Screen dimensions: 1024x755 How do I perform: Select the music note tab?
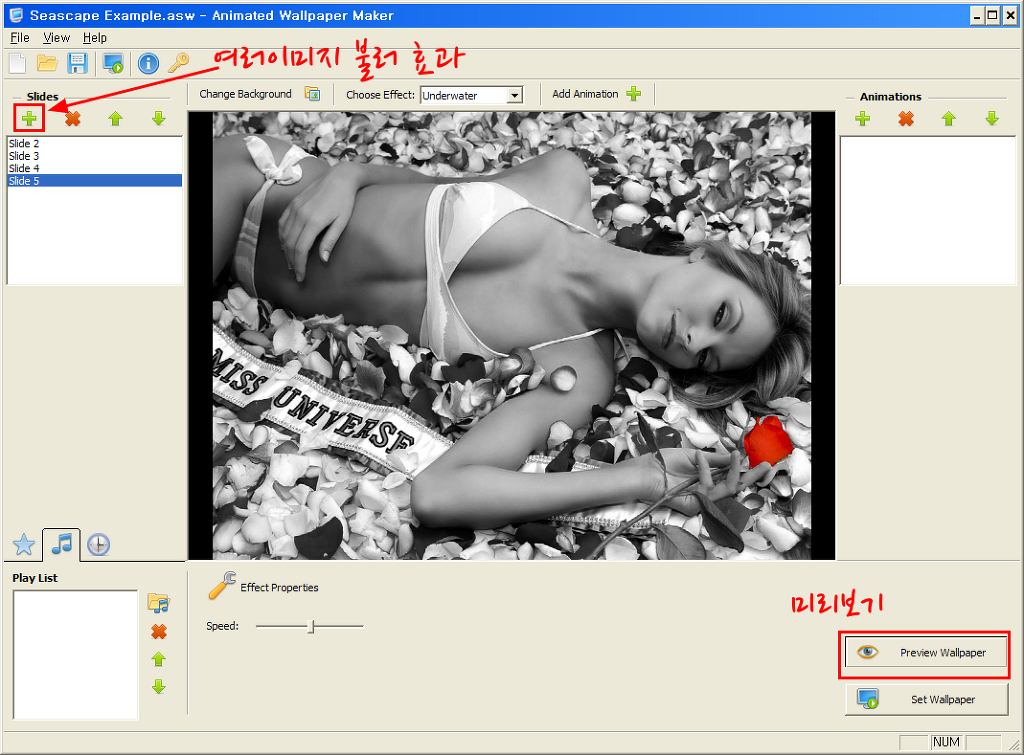pyautogui.click(x=62, y=543)
